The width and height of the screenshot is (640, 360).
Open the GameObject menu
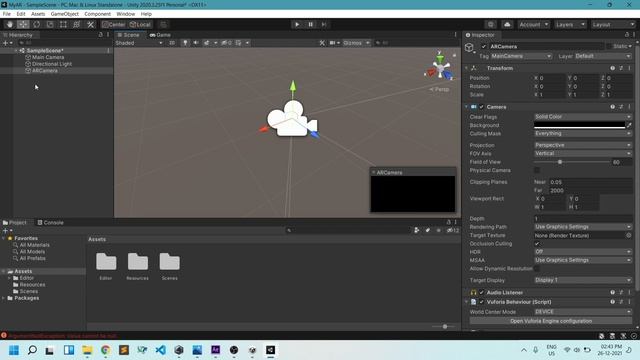(64, 14)
